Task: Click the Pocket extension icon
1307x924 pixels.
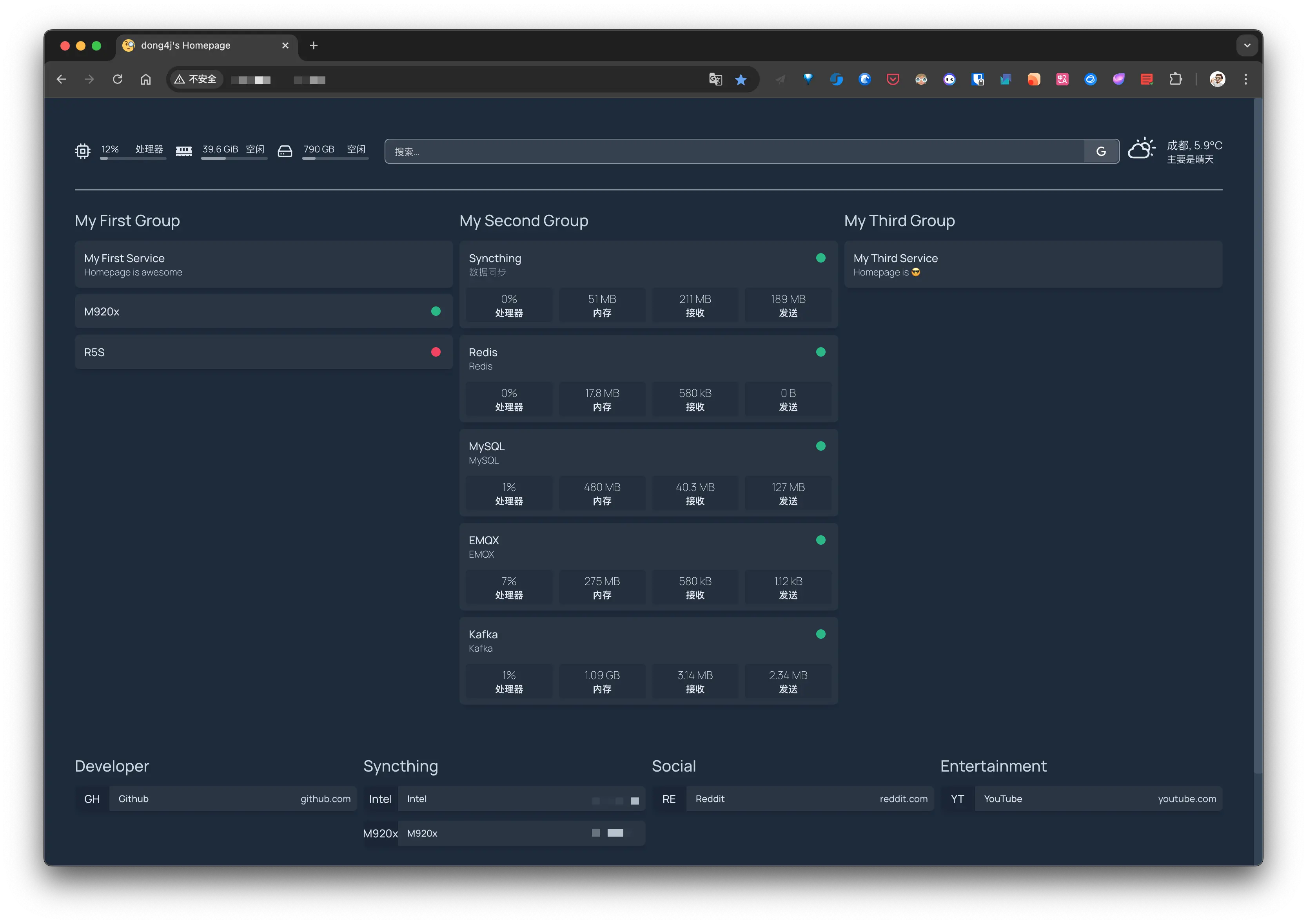Action: (893, 80)
